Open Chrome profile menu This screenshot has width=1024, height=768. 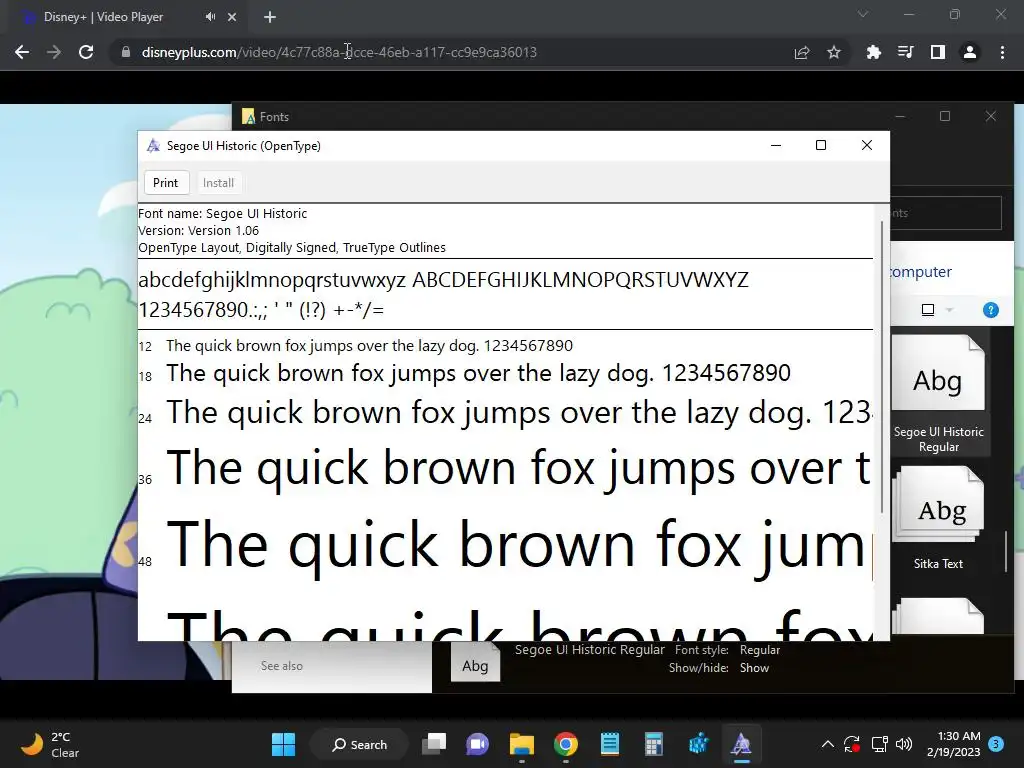[x=970, y=52]
